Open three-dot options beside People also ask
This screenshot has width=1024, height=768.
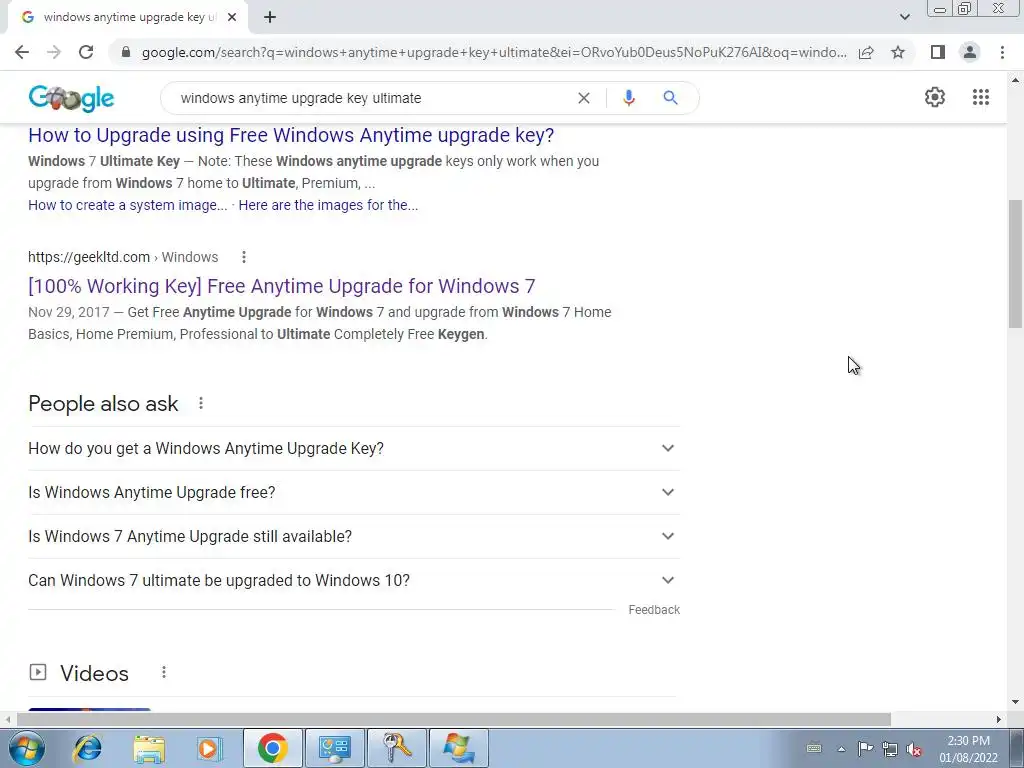201,404
